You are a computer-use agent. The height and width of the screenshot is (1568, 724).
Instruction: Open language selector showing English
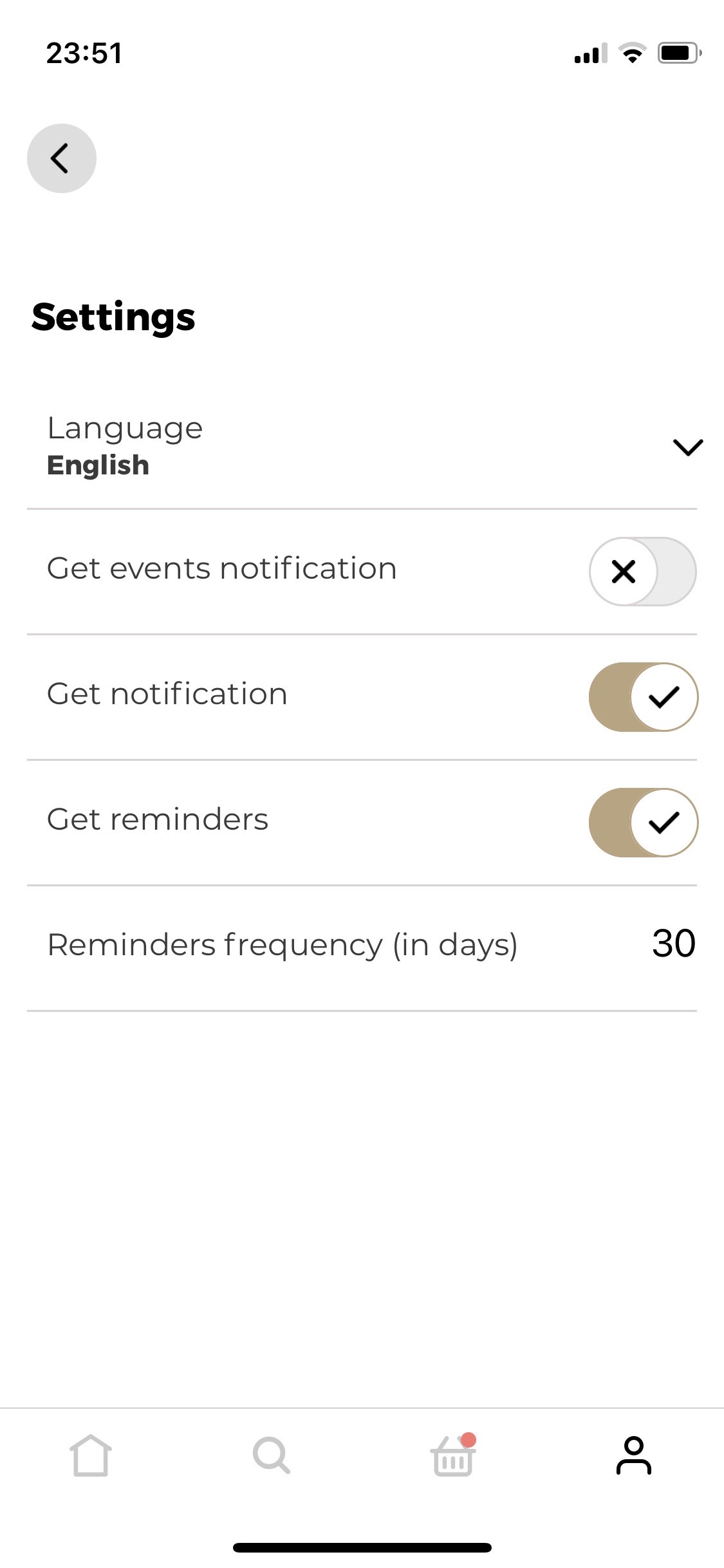point(98,465)
